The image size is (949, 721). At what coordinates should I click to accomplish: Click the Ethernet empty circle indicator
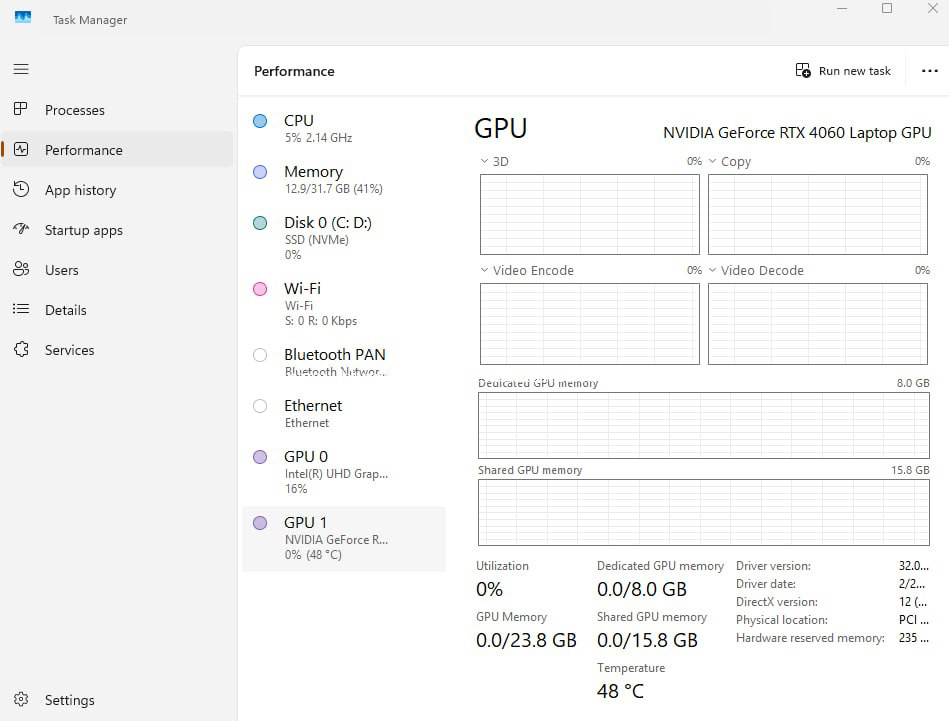tap(260, 406)
